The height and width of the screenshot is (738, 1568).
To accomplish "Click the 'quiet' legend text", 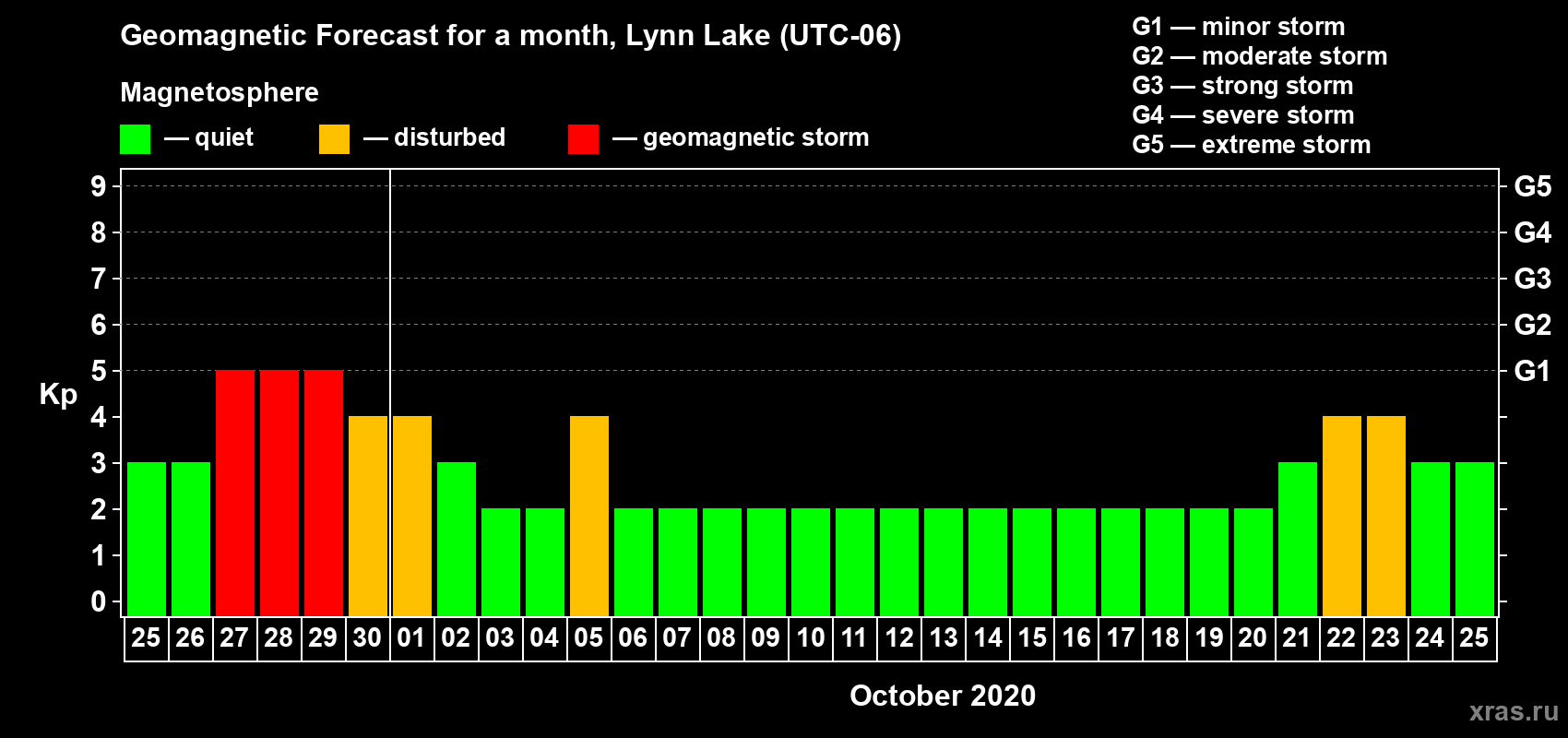I will [224, 137].
